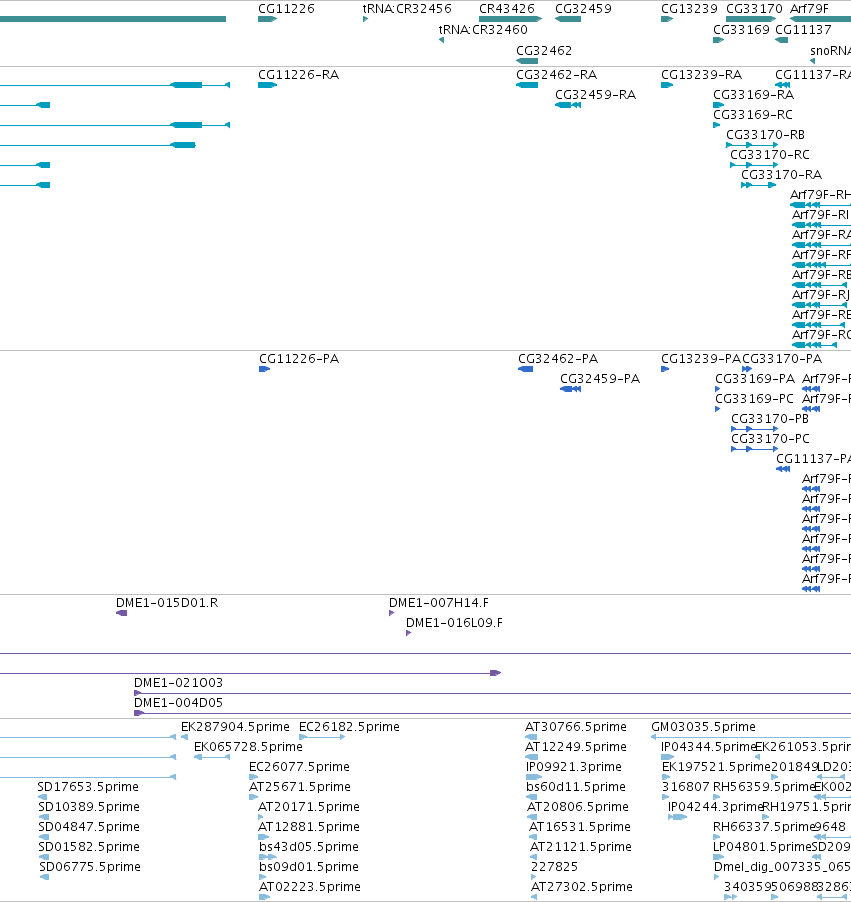The height and width of the screenshot is (902, 851).
Task: Select the AT16531.5prime EST label
Action: point(579,827)
